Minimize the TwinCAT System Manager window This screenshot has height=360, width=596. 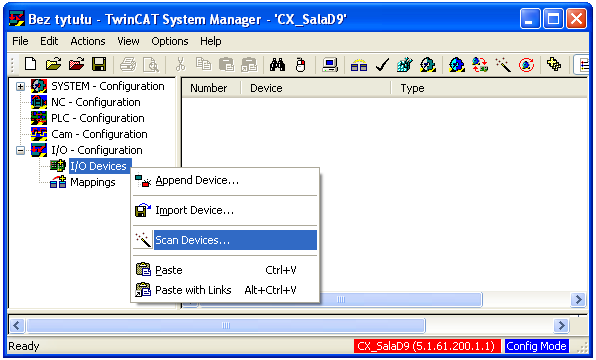530,19
